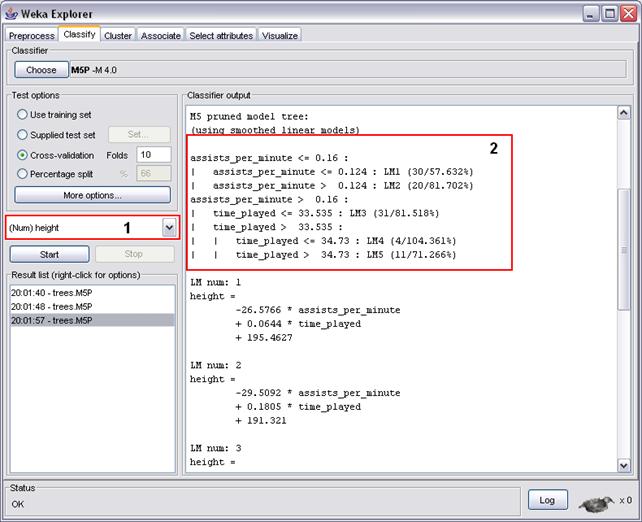Open the Cluster tab

(117, 35)
